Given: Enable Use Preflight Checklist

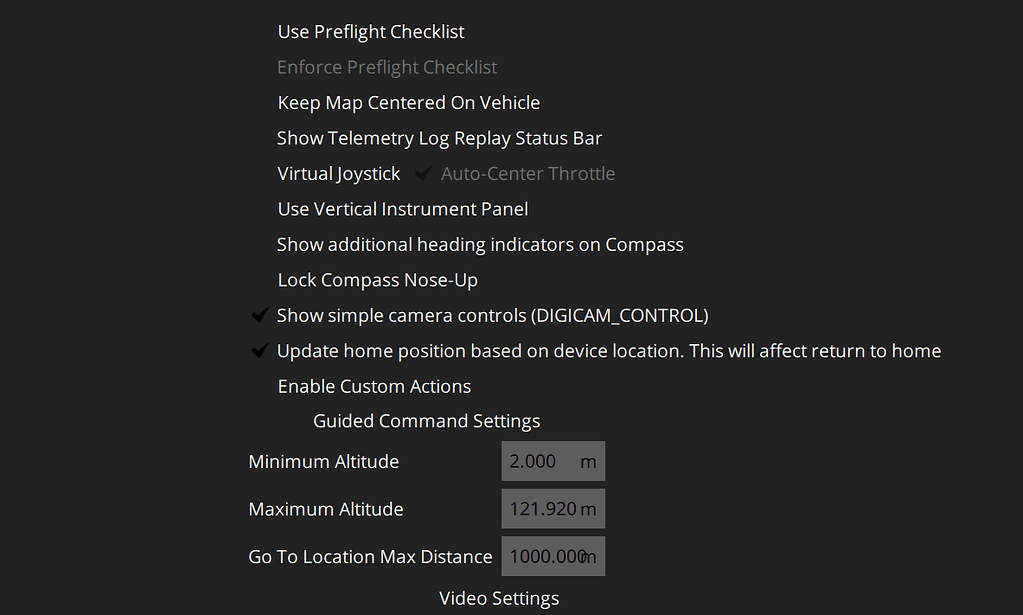Looking at the screenshot, I should click(x=370, y=31).
